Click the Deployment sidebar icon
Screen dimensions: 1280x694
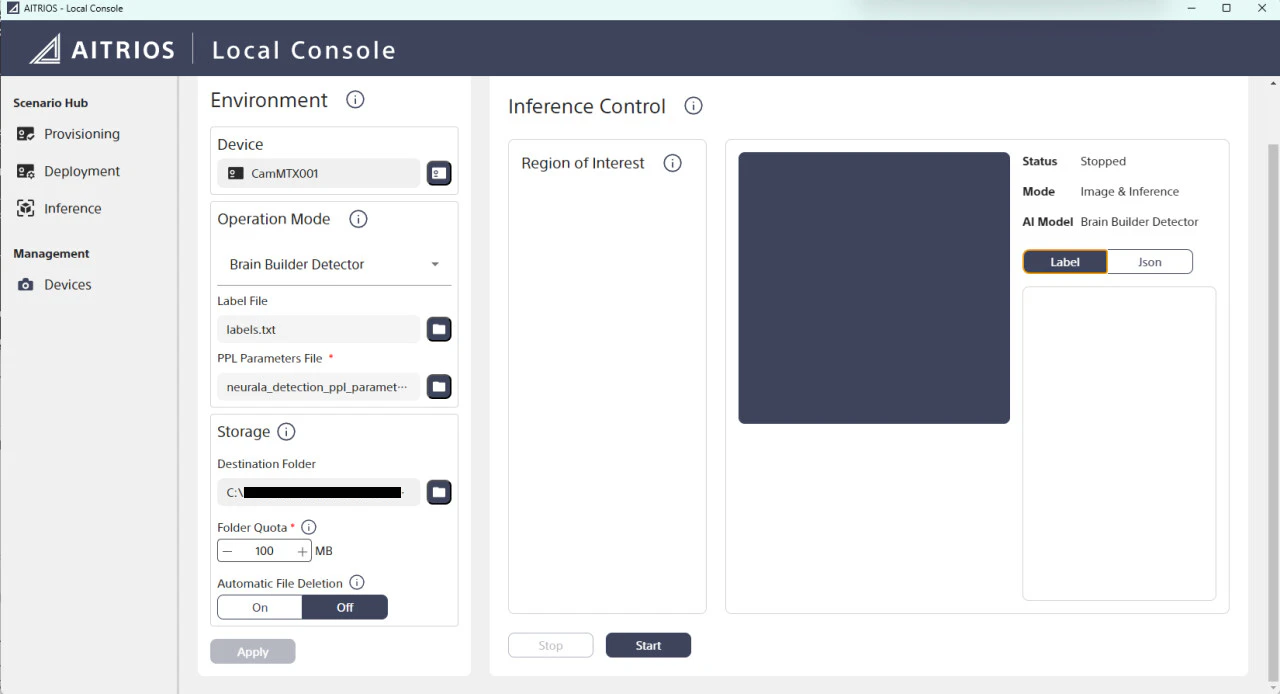click(26, 171)
